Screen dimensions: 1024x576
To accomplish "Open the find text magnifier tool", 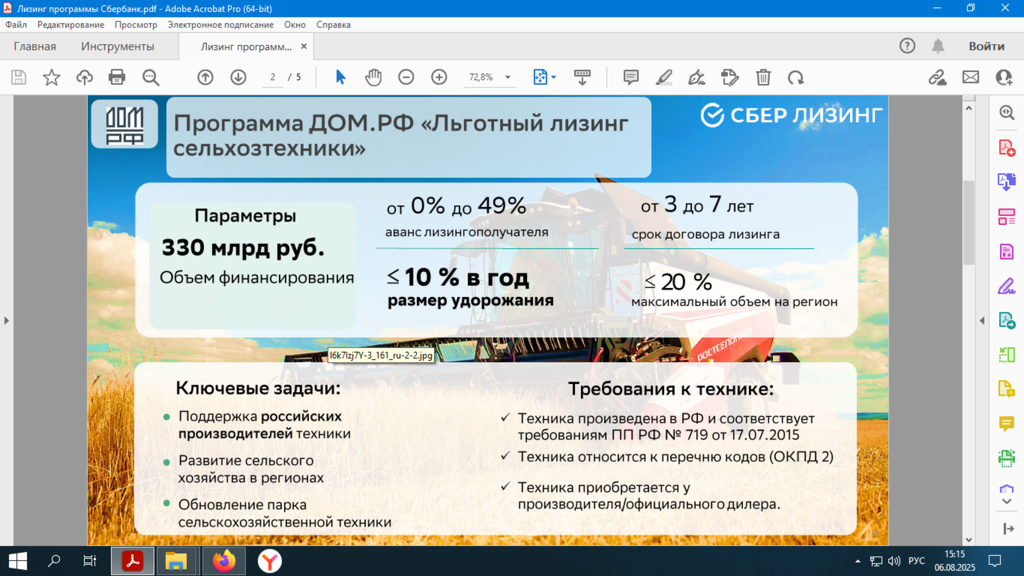I will 151,77.
